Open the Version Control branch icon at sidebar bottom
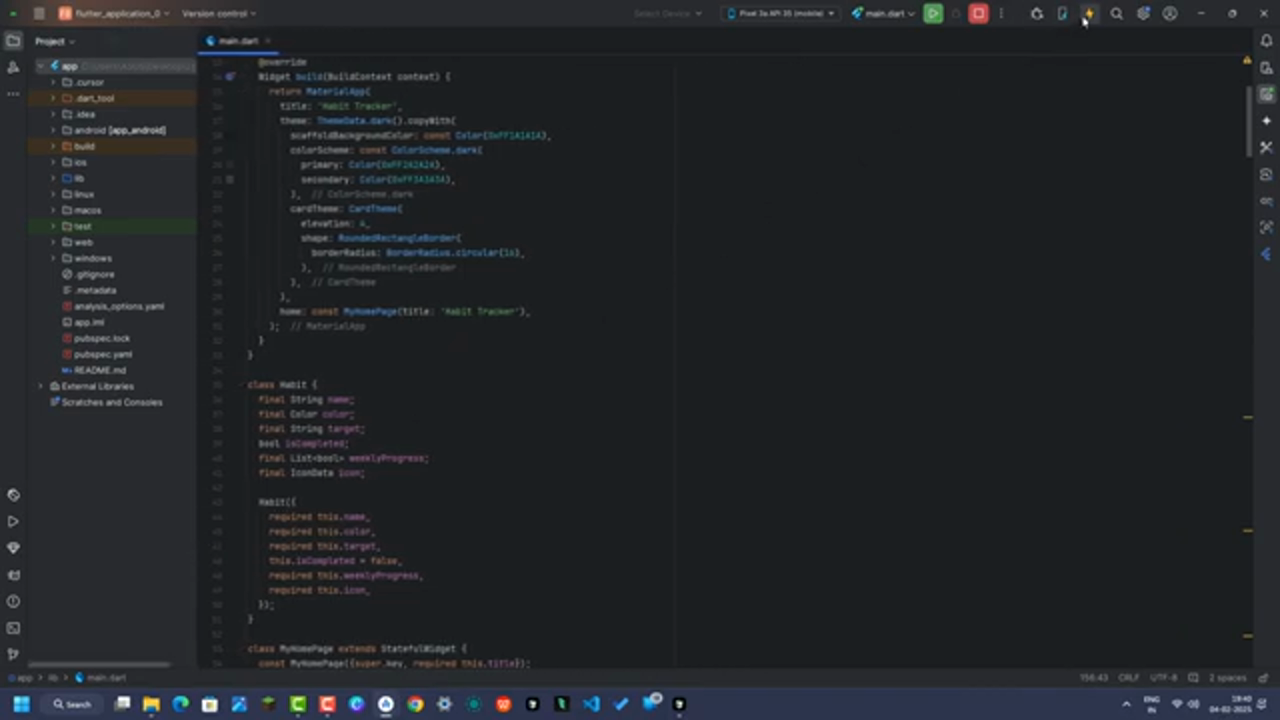This screenshot has width=1280, height=720. point(13,654)
